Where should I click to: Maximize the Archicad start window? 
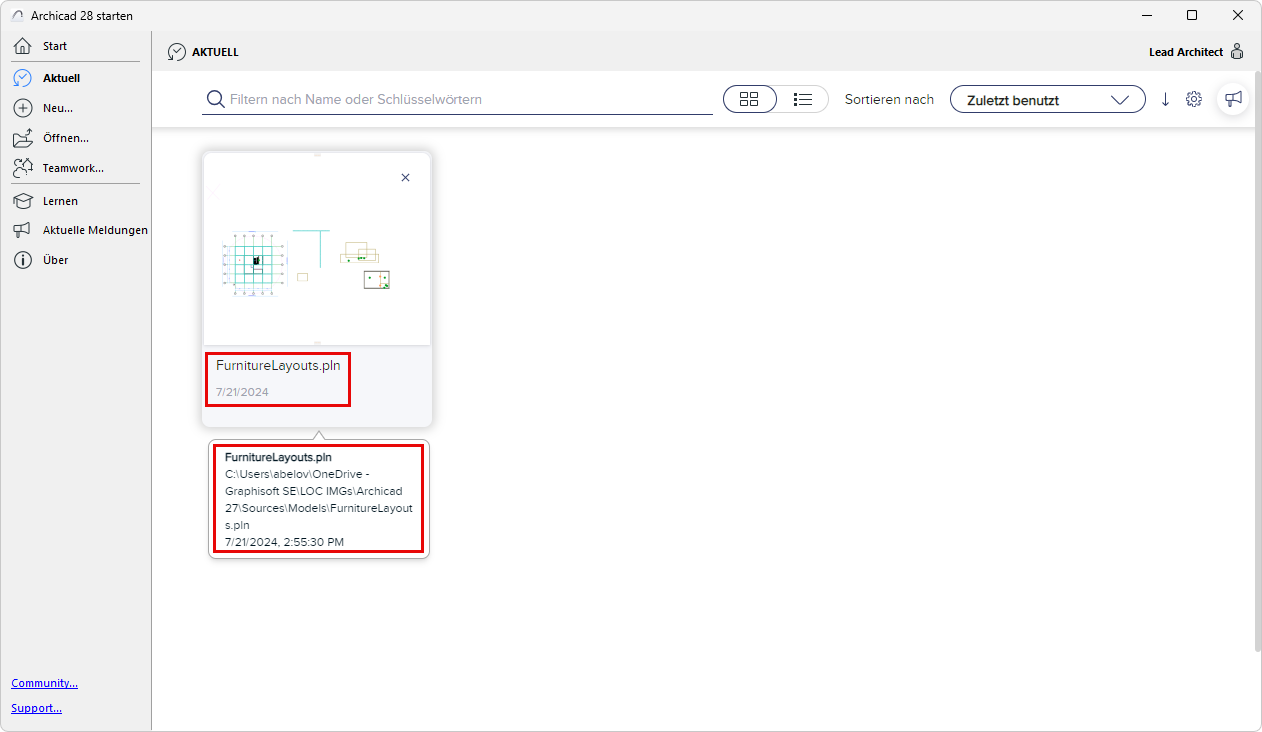[x=1192, y=15]
